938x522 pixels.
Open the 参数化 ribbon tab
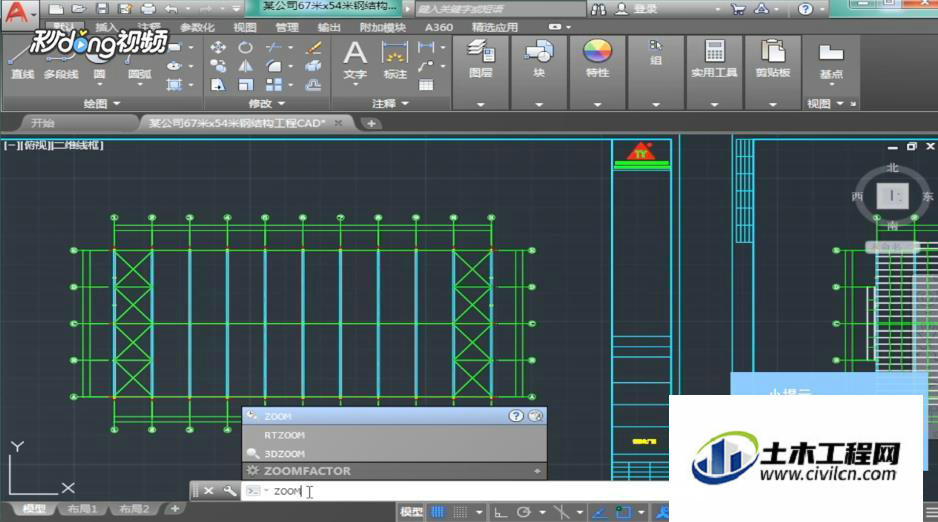[x=197, y=28]
